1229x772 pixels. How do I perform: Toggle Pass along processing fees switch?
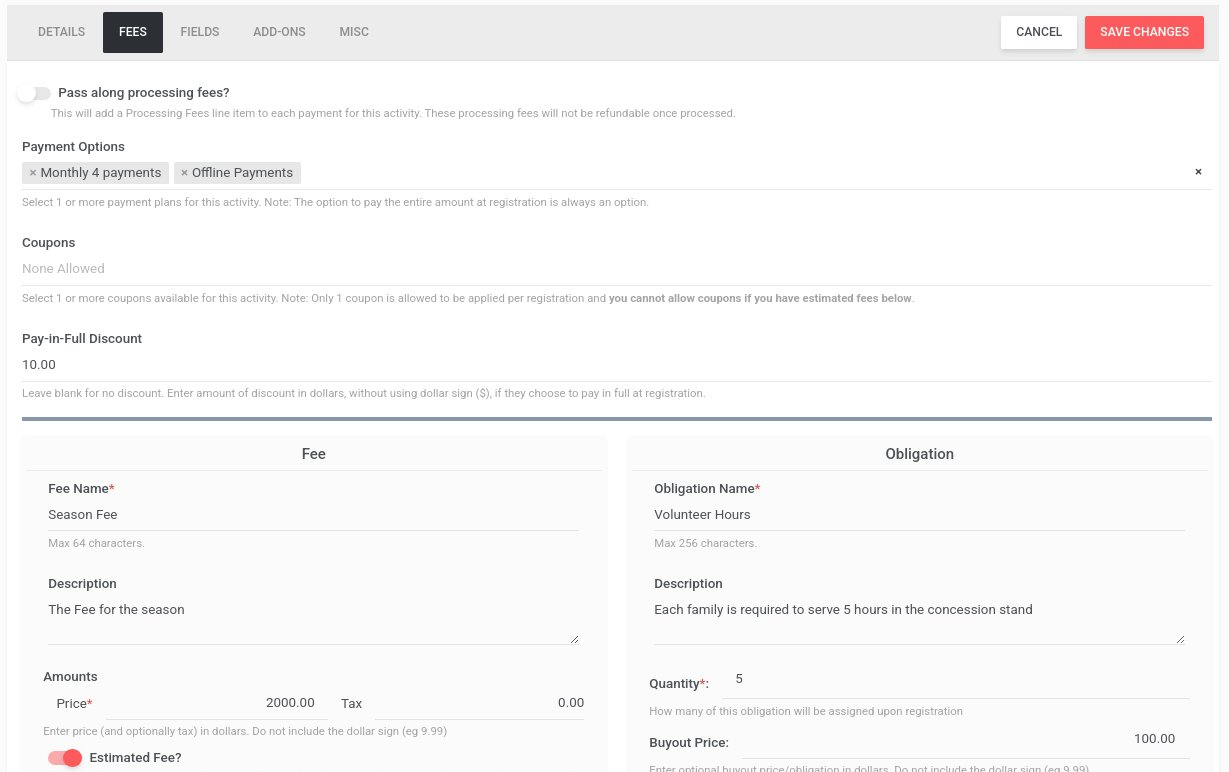pyautogui.click(x=34, y=93)
